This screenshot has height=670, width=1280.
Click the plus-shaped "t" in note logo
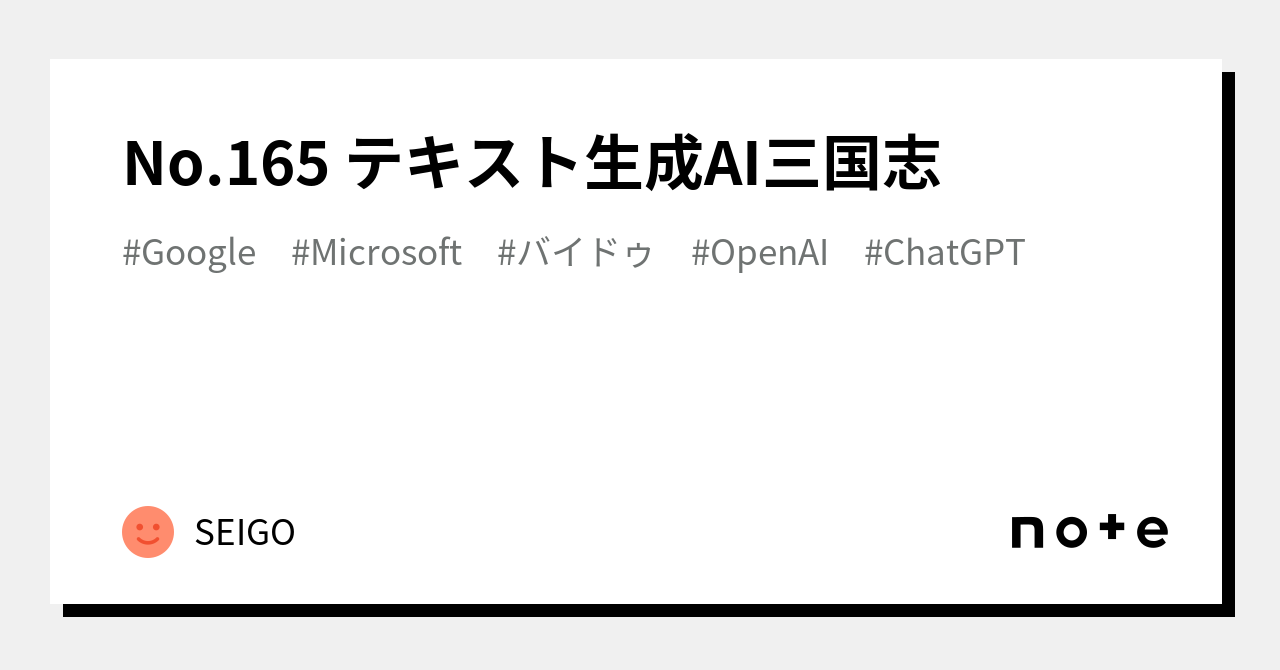[1109, 530]
